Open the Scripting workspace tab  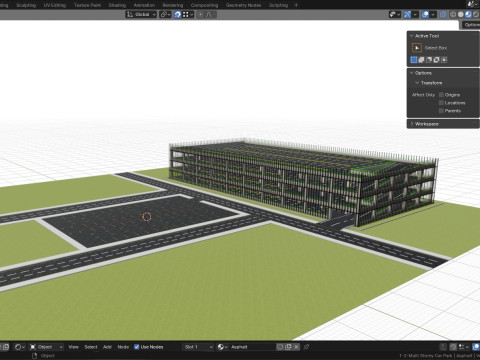[278, 5]
